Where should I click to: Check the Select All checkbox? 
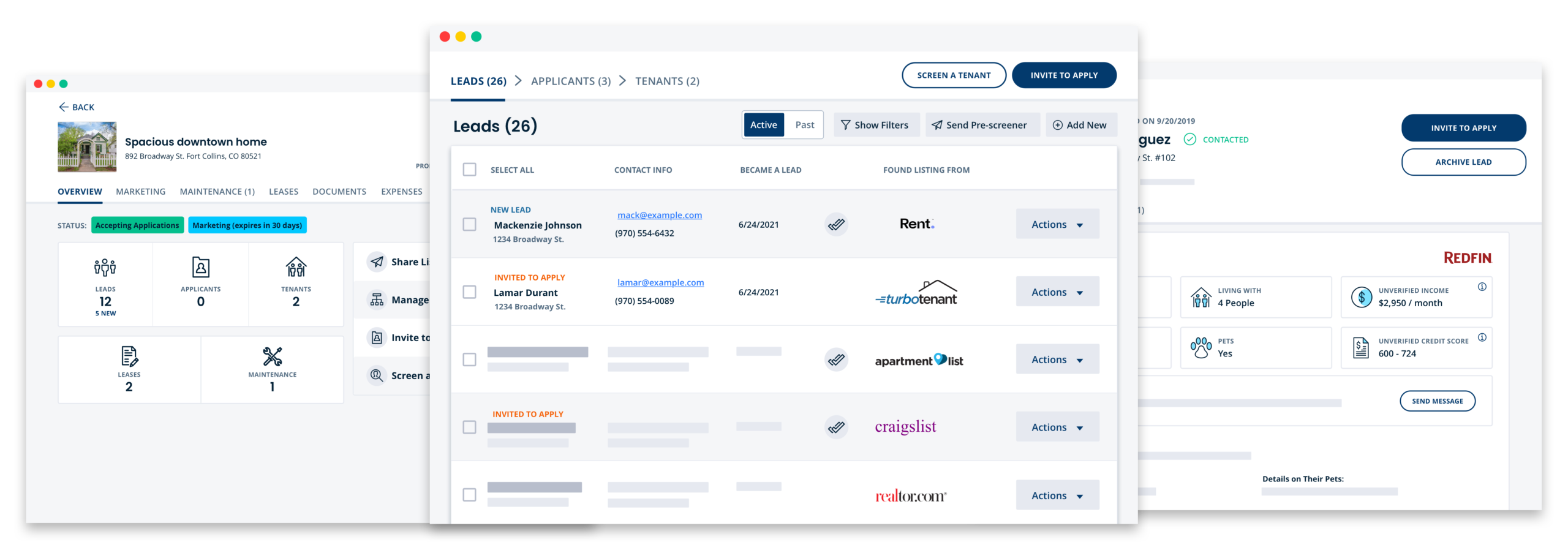coord(469,170)
